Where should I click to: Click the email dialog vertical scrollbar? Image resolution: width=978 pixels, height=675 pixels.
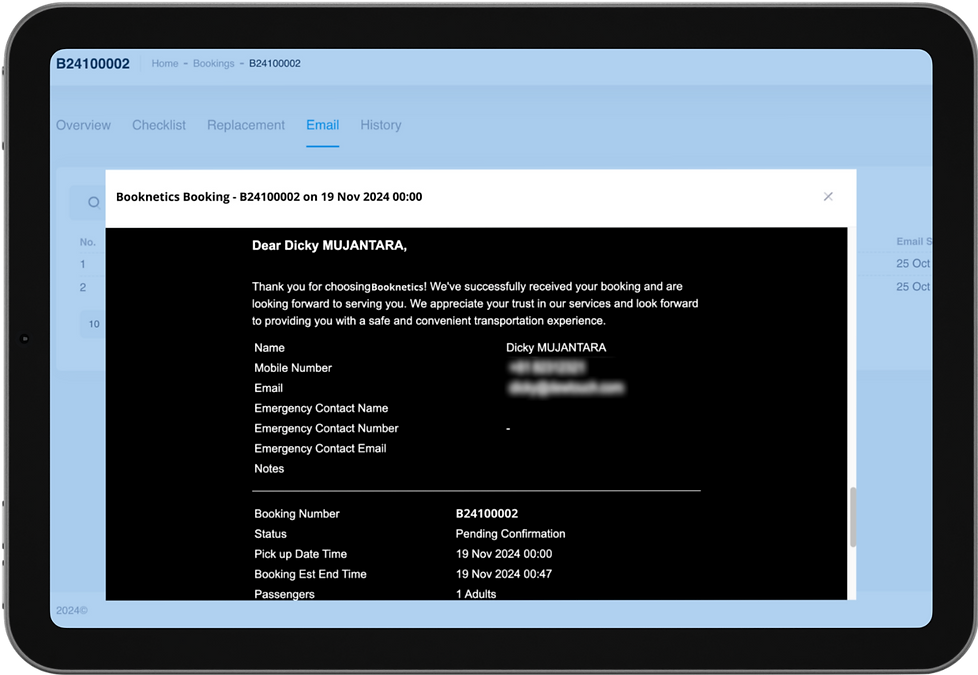853,517
